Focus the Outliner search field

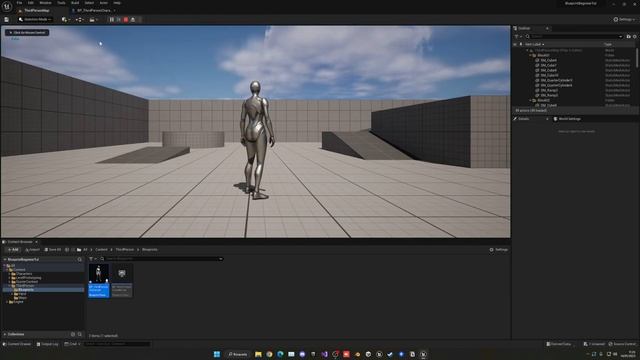(x=574, y=37)
